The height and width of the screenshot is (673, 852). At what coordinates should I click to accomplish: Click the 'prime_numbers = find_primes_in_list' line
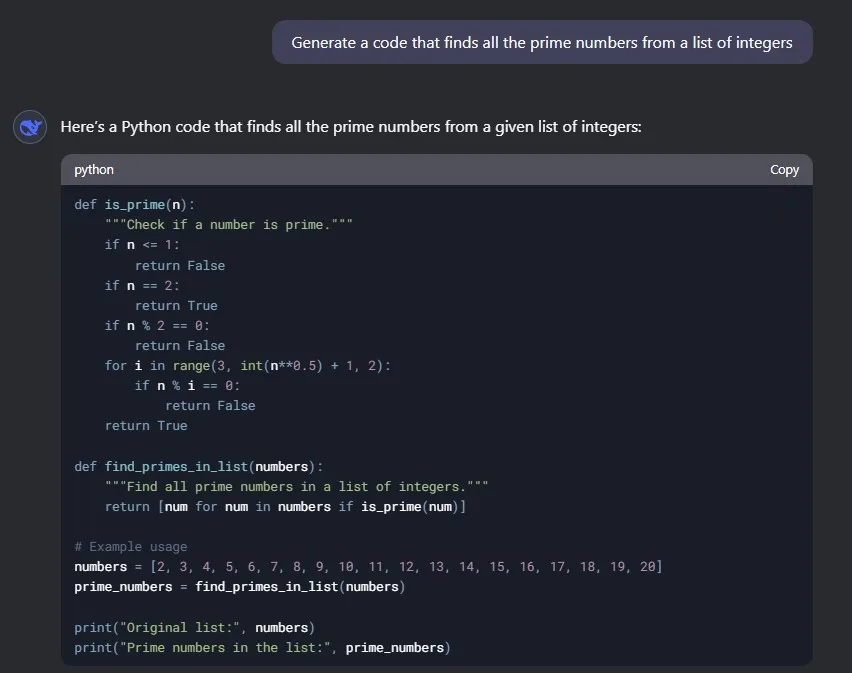(x=240, y=587)
